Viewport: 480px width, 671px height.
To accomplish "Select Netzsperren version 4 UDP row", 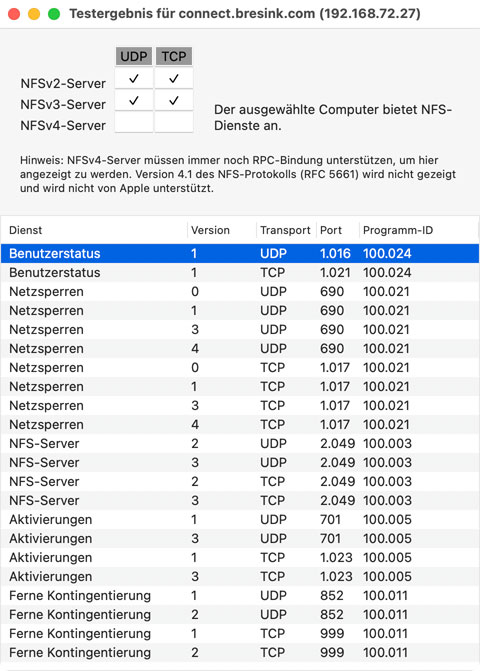I will click(x=240, y=348).
